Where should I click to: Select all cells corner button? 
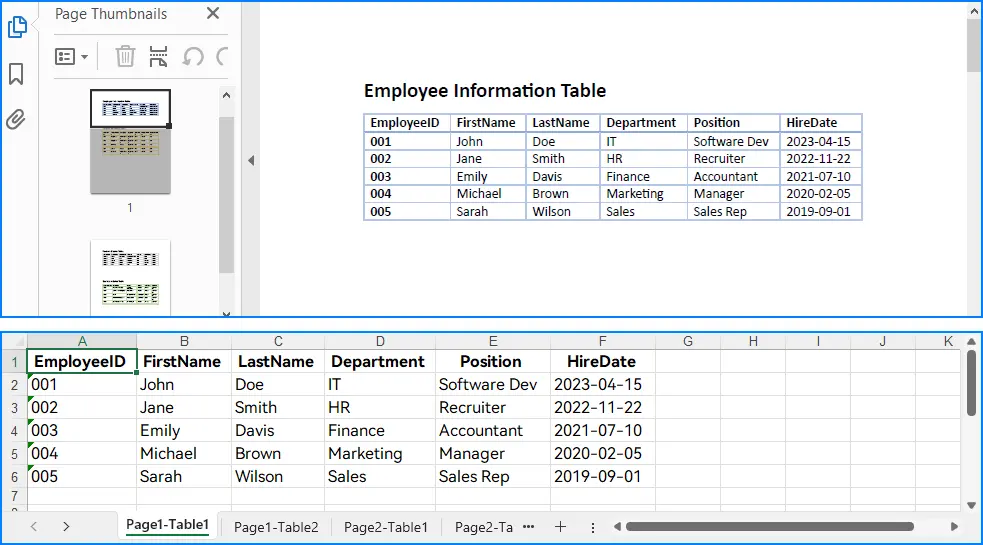pyautogui.click(x=14, y=341)
